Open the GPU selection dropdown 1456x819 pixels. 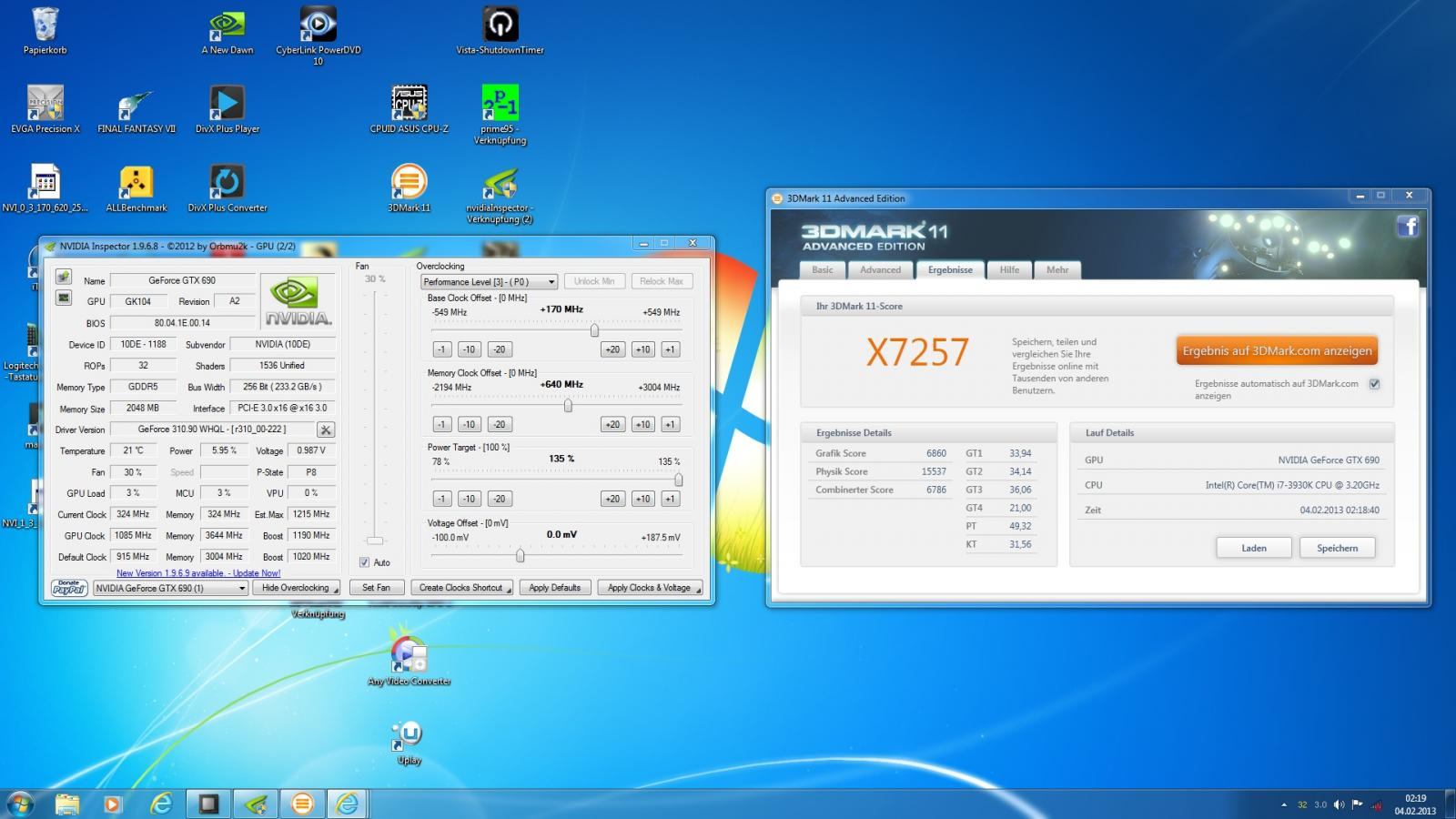171,588
